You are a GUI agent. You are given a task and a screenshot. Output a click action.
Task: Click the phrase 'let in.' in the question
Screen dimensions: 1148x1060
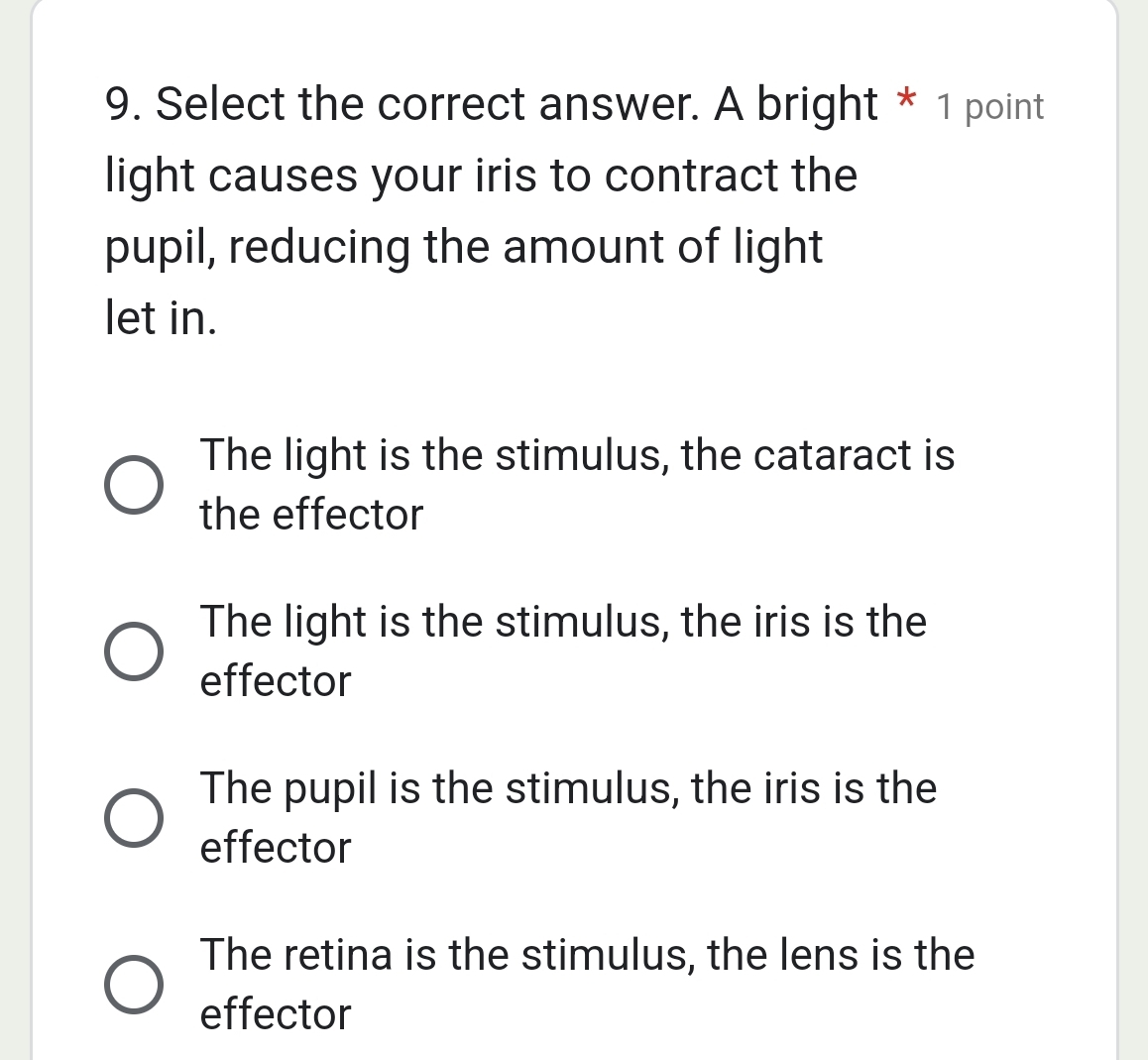[x=157, y=318]
